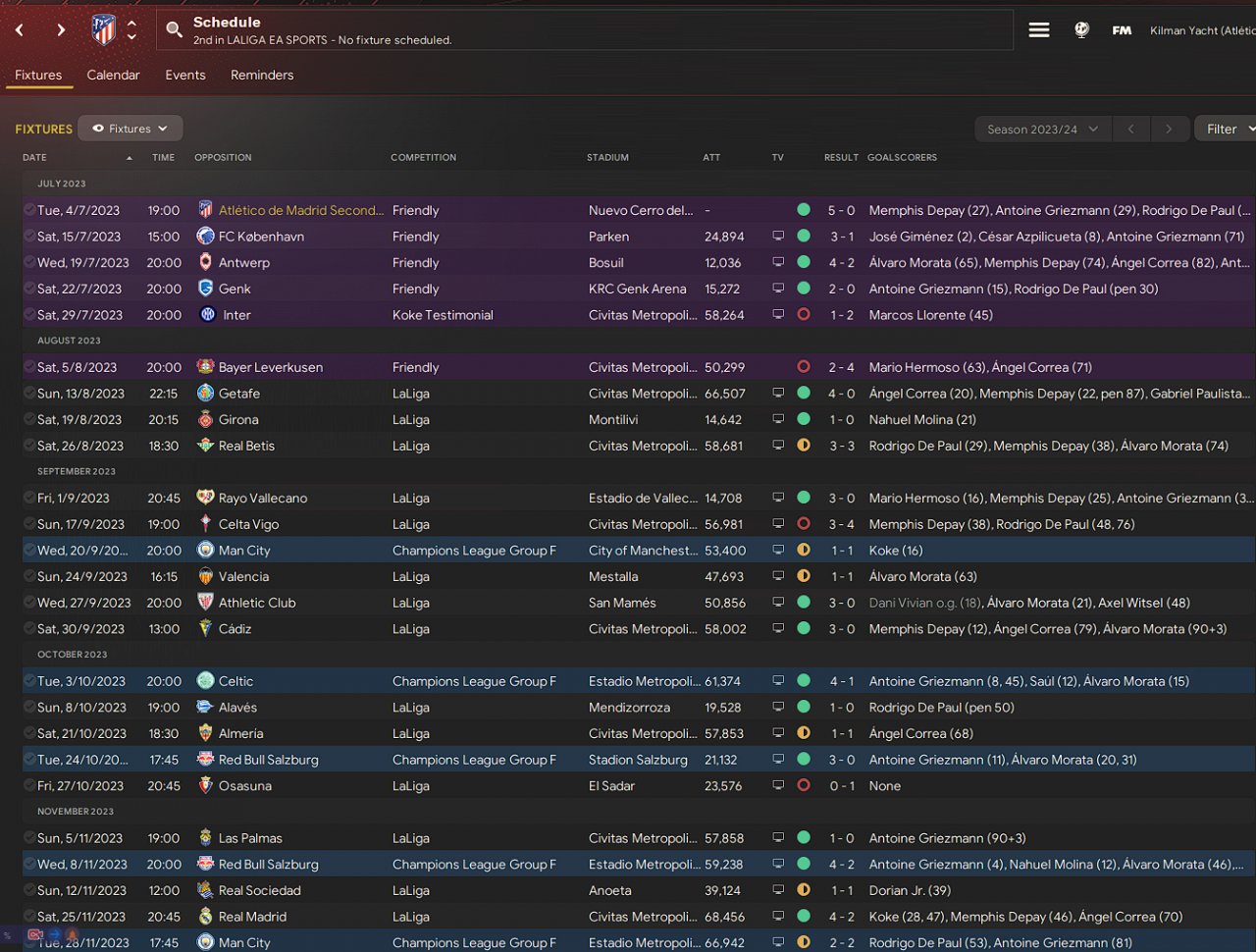
Task: Toggle the checkmark on the Sun, 5/11/2023 fixture
Action: click(x=29, y=838)
